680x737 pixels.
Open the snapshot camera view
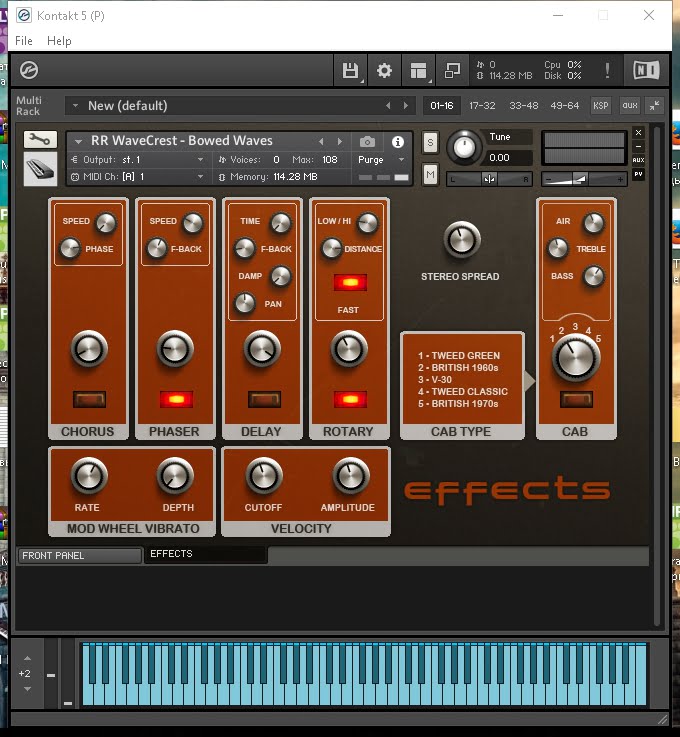click(x=367, y=141)
